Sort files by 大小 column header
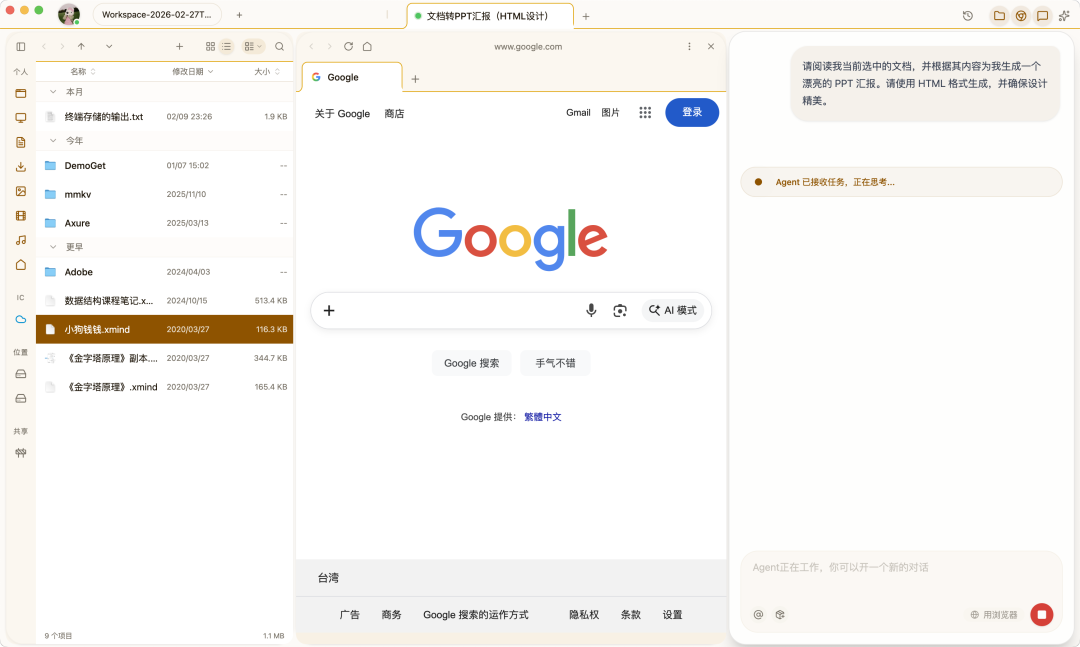This screenshot has width=1080, height=647. 267,72
